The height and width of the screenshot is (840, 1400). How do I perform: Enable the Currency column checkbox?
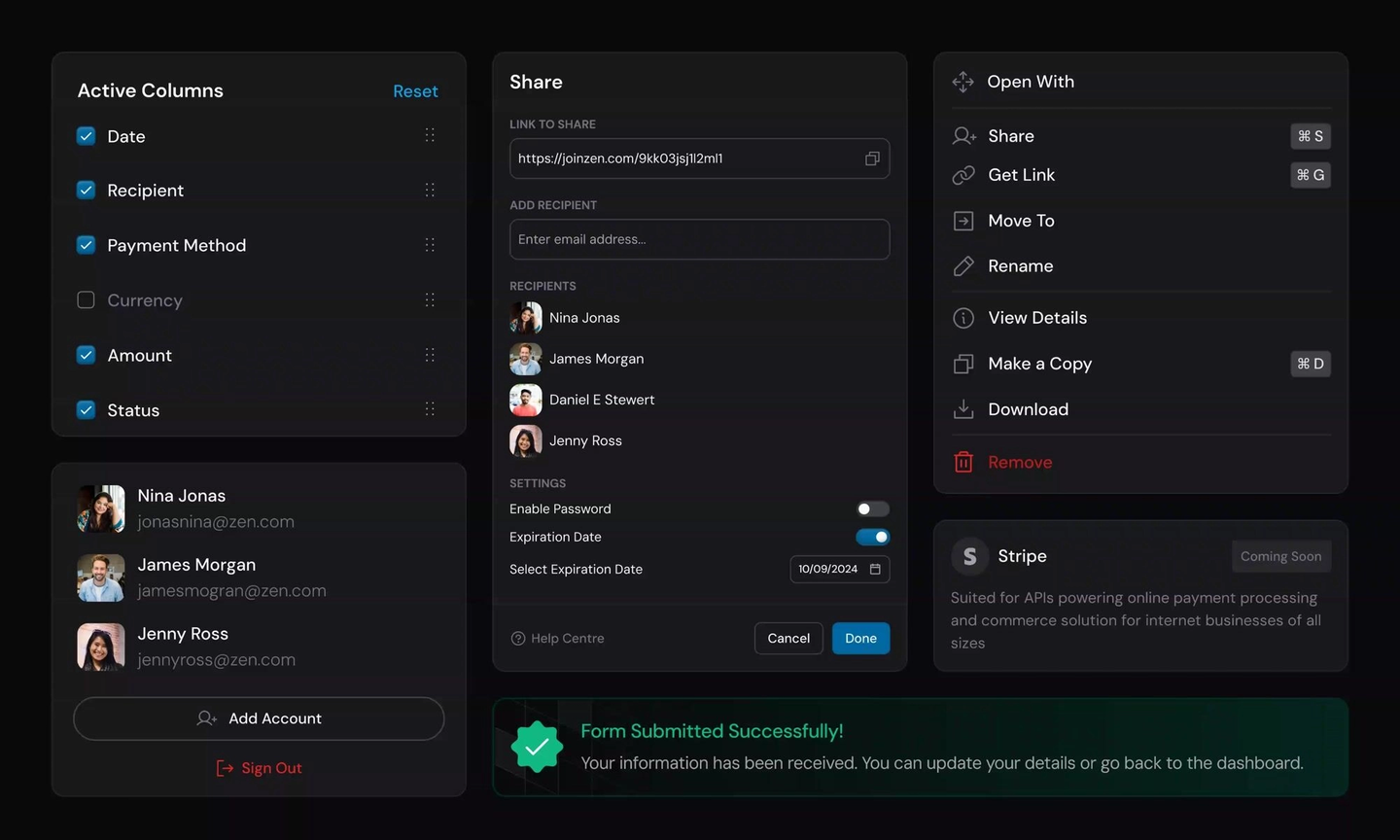pos(86,299)
